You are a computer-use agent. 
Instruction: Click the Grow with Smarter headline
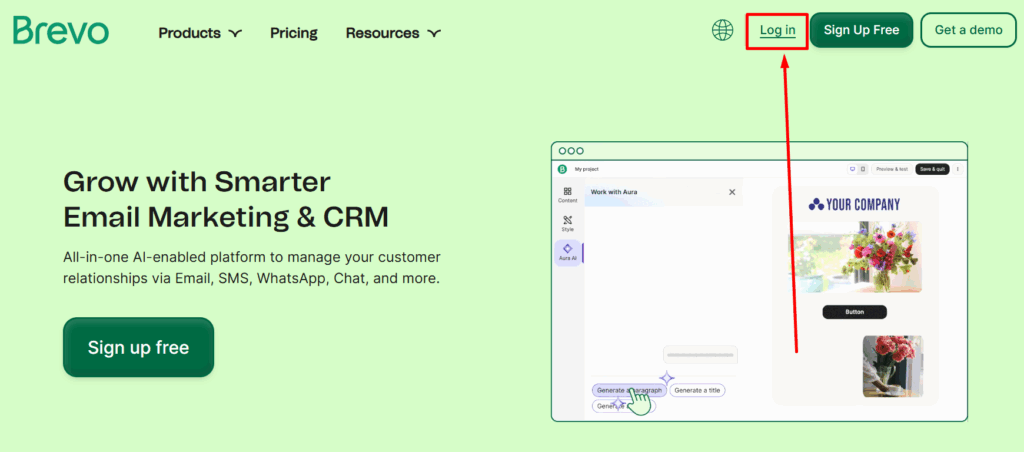[226, 199]
